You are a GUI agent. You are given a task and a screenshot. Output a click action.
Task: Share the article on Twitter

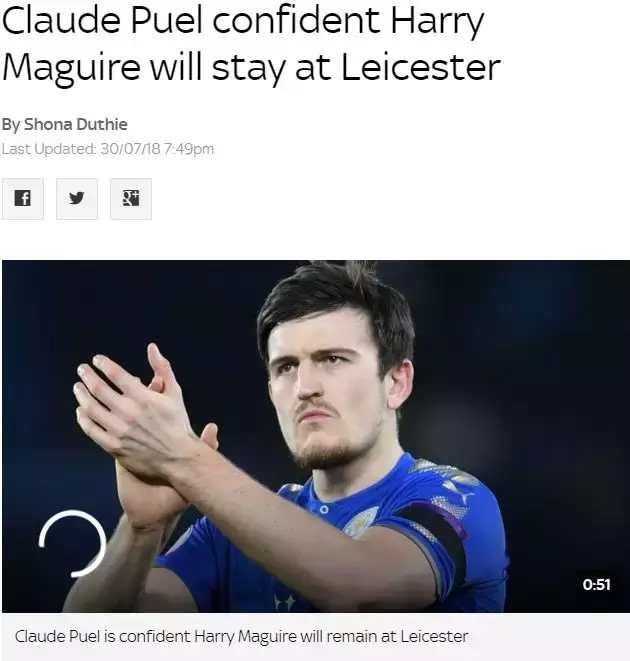tap(77, 199)
